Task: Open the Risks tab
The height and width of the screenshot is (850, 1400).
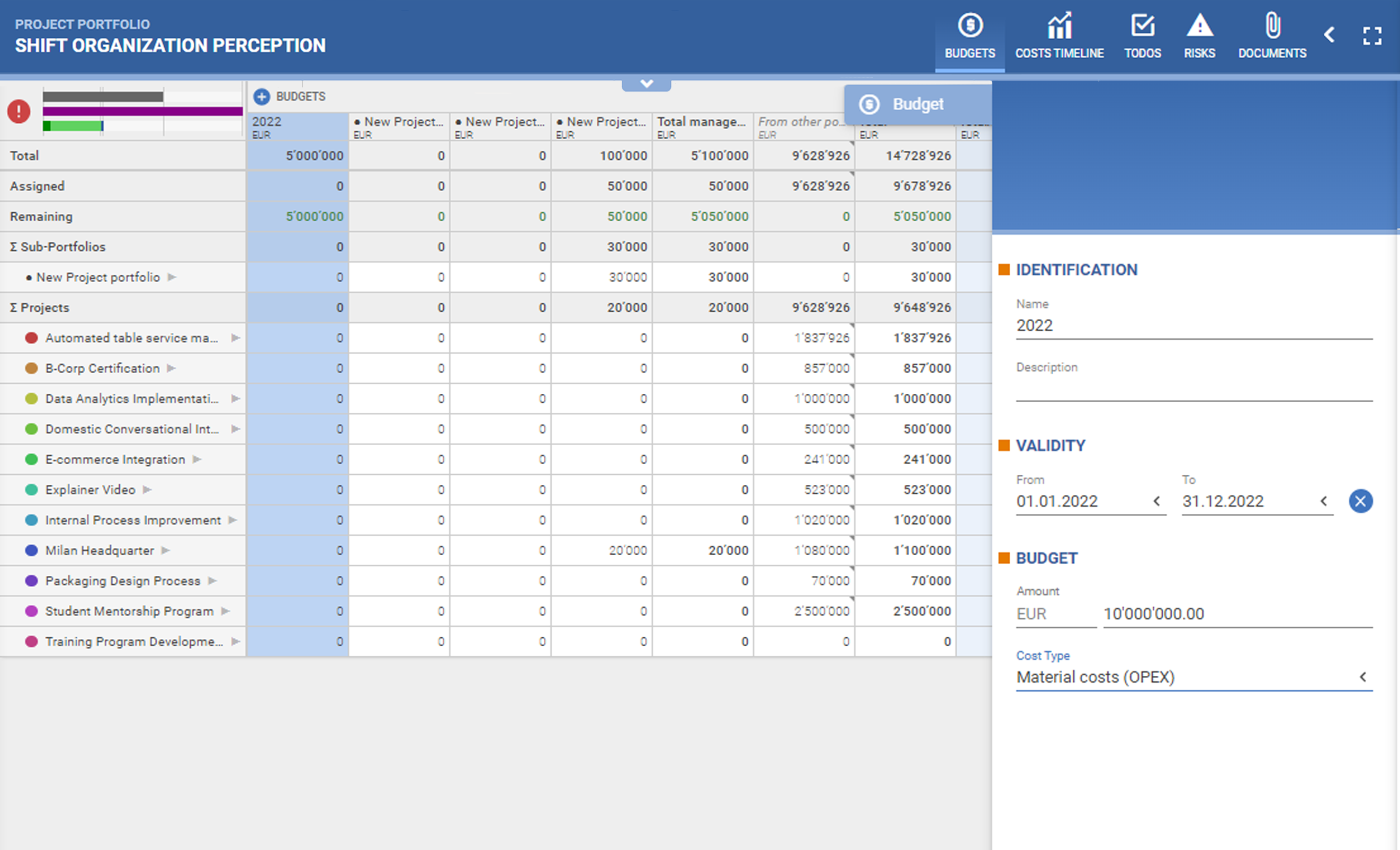Action: point(1199,37)
